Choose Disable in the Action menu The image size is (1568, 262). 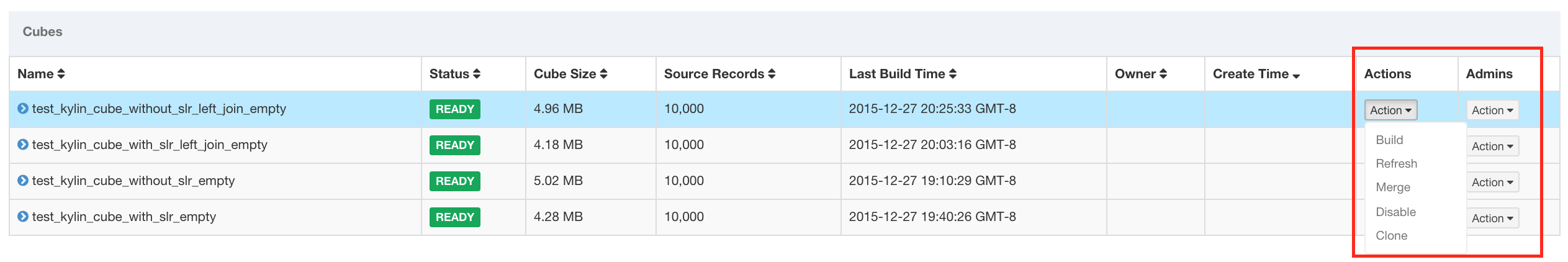coord(1395,212)
